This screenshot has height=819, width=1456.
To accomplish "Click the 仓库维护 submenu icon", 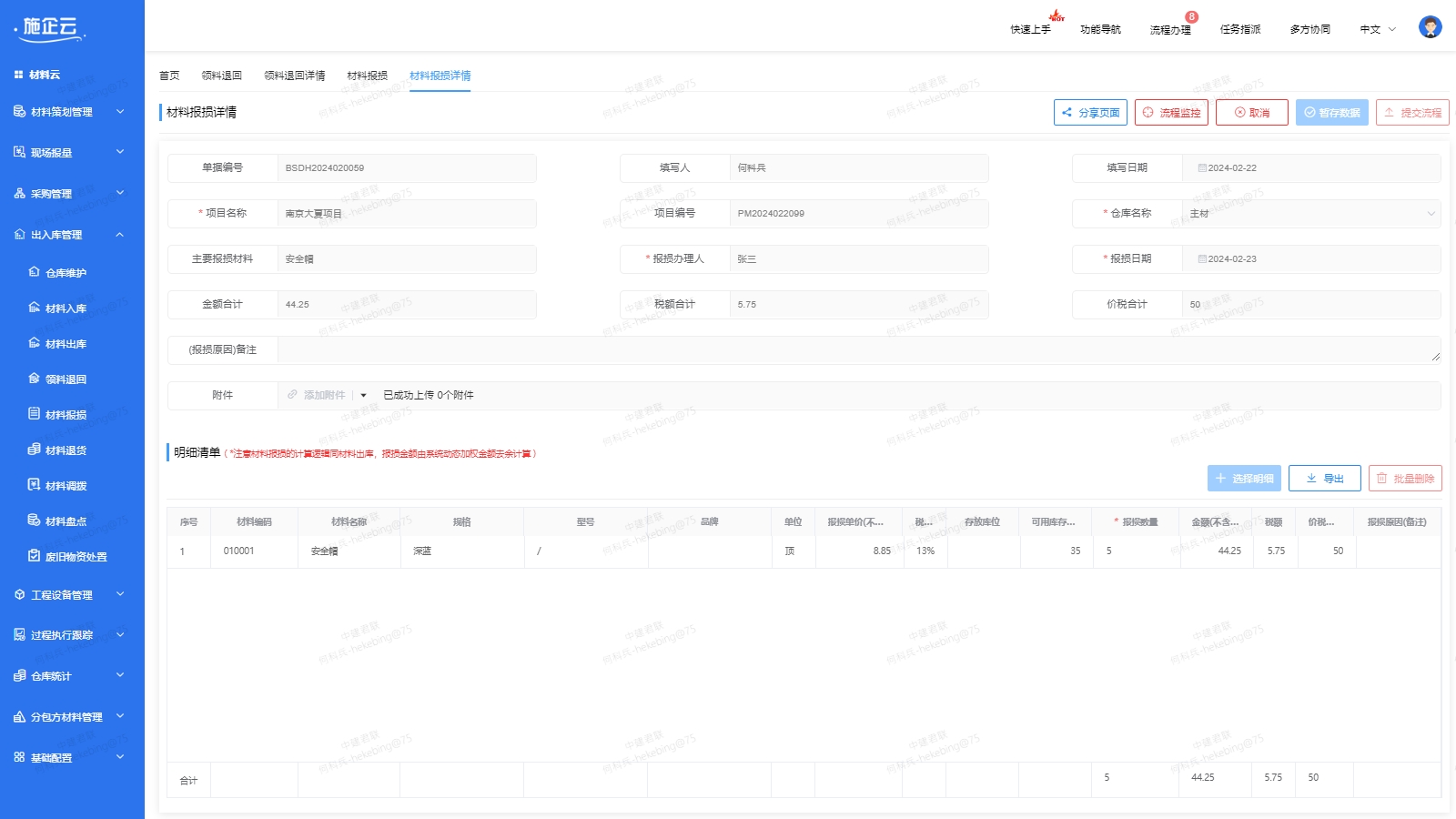I will [34, 272].
